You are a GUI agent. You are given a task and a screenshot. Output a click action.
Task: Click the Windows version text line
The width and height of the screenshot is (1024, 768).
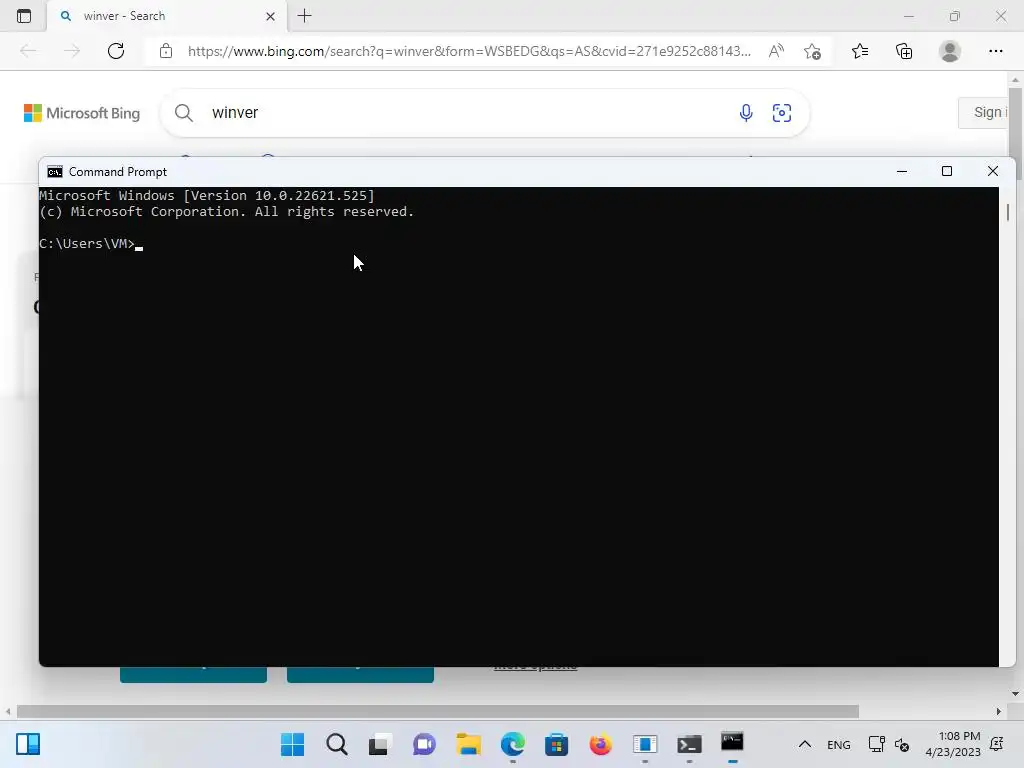[x=207, y=195]
